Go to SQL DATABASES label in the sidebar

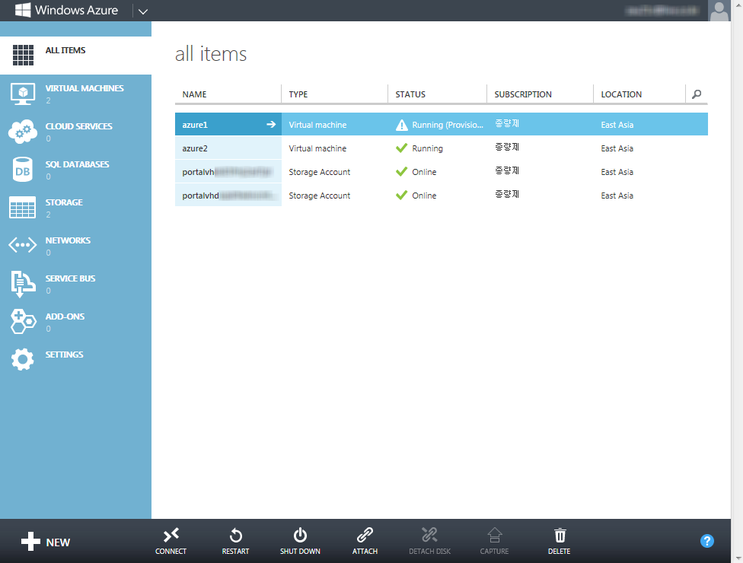77,164
